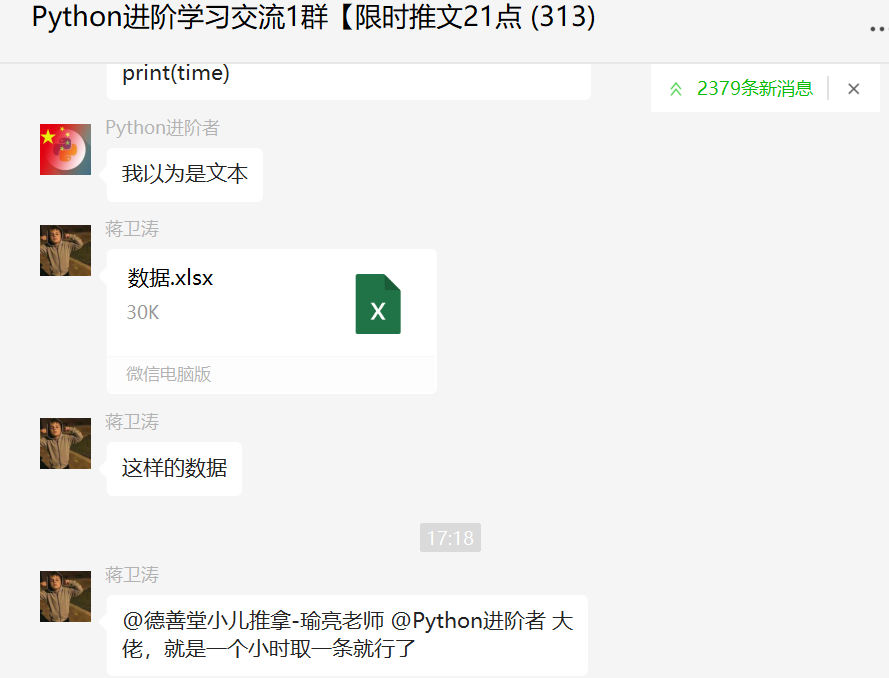Open the green Excel file icon
Image resolution: width=889 pixels, height=678 pixels.
378,304
